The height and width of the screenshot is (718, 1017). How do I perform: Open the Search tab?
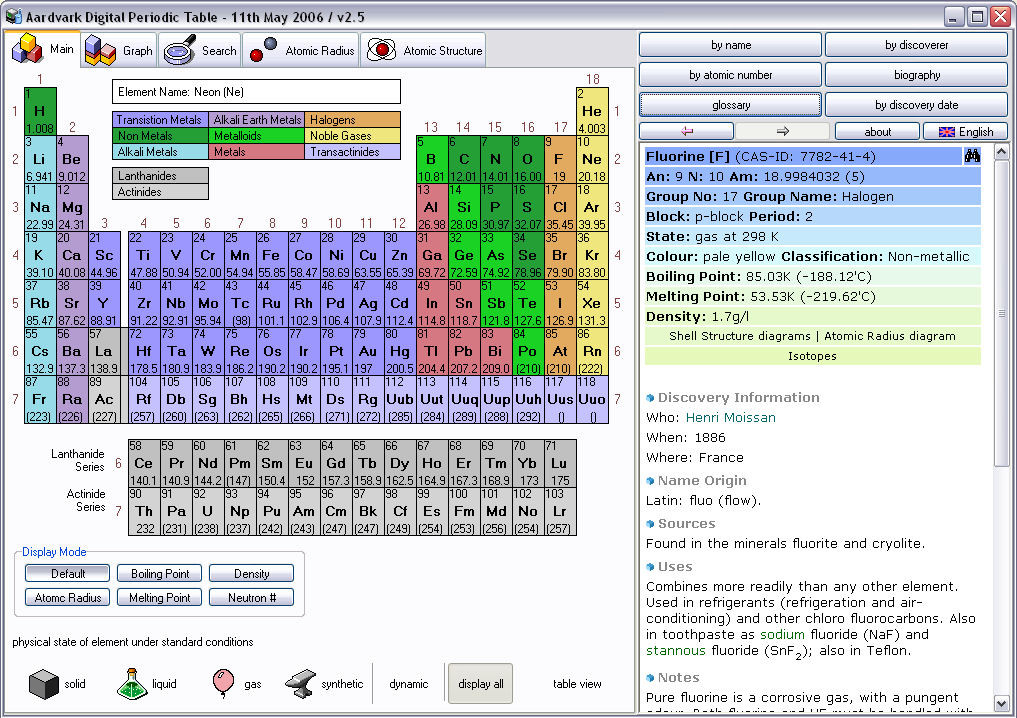[x=200, y=50]
